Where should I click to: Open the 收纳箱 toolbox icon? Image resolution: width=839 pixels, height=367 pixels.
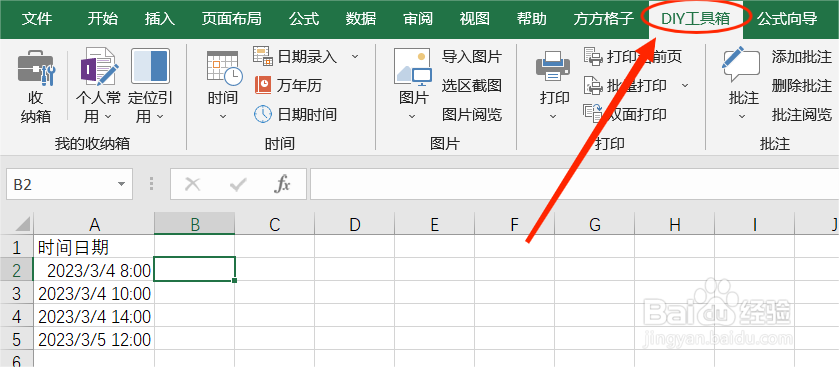(36, 68)
